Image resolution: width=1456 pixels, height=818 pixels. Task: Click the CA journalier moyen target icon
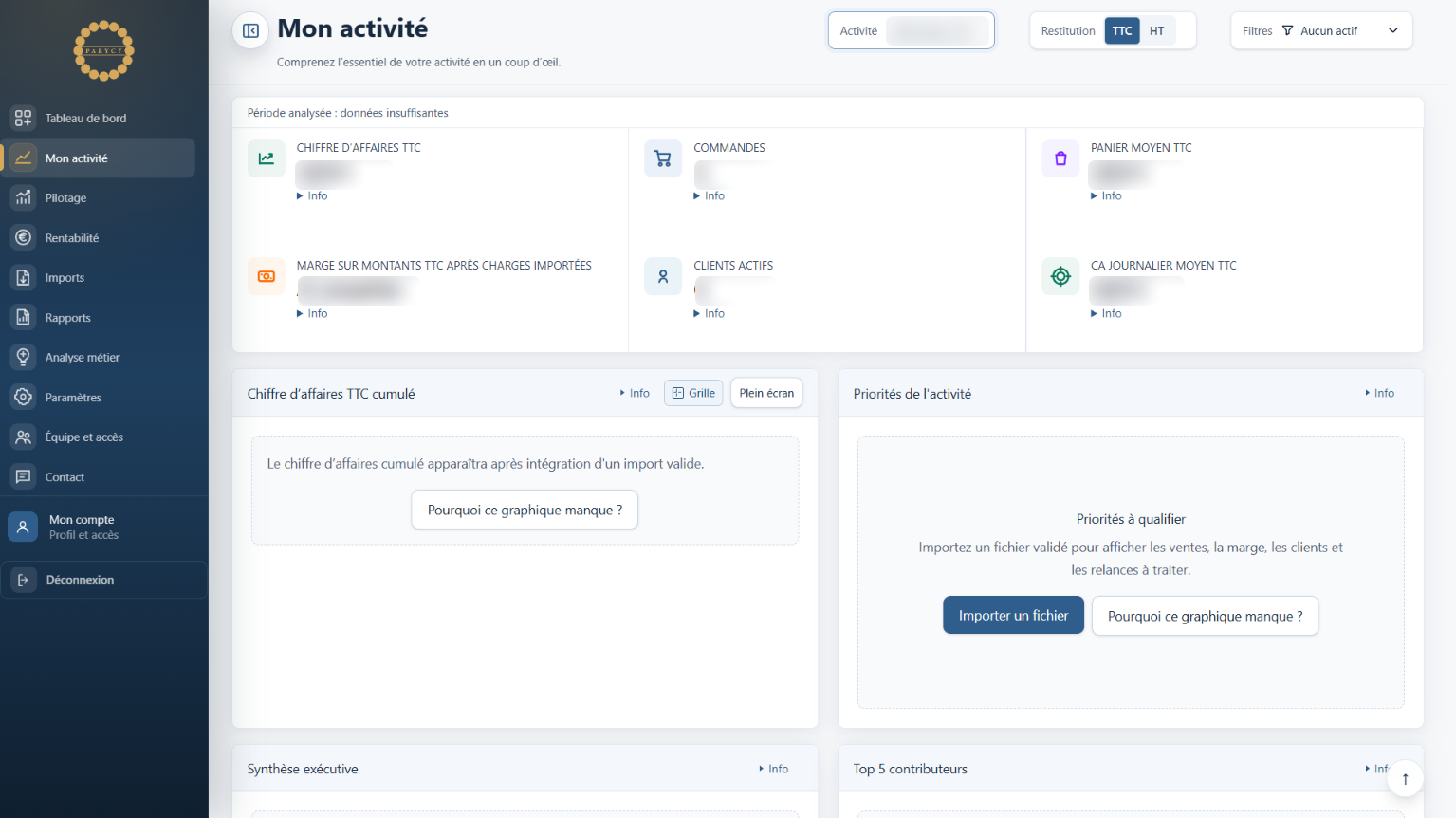[1060, 276]
